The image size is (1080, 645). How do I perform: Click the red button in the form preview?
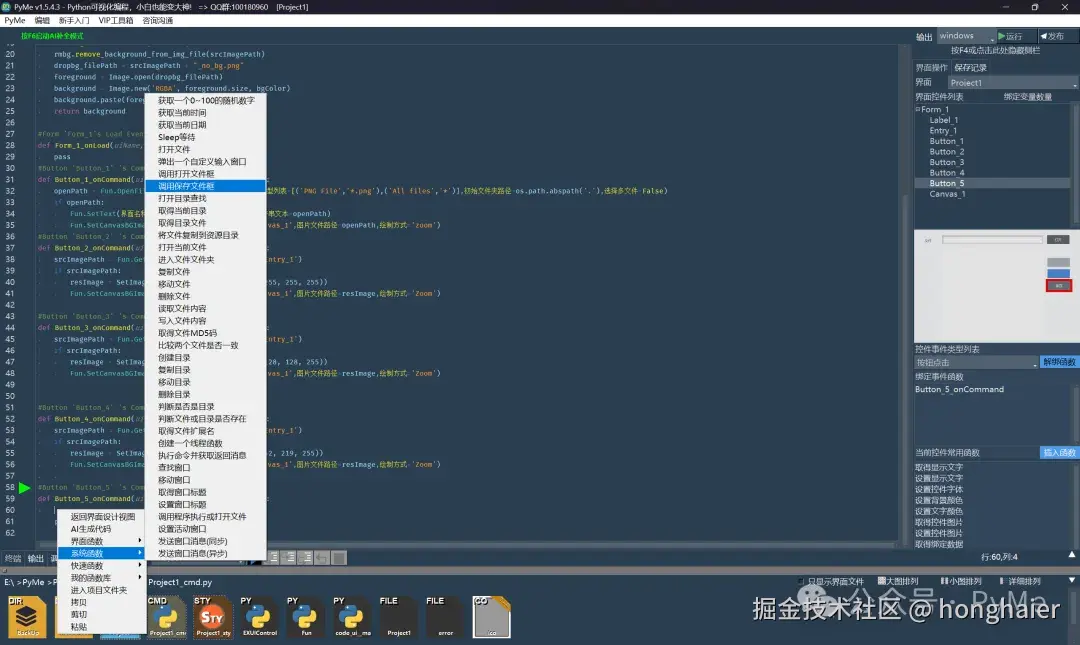(x=1059, y=285)
